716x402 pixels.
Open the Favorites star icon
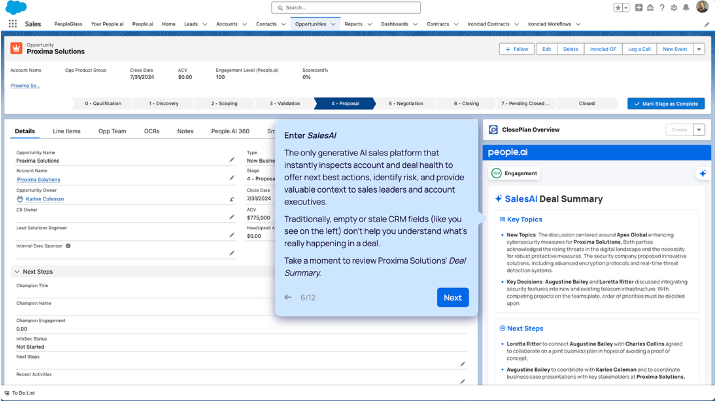click(617, 8)
